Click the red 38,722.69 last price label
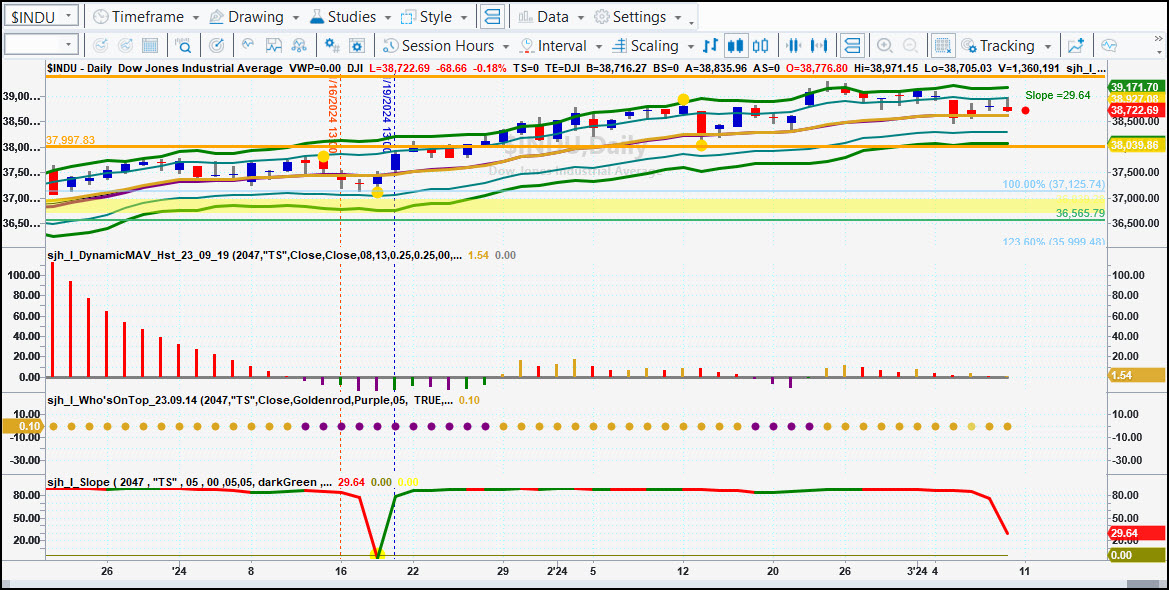This screenshot has width=1169, height=590. tap(1136, 110)
